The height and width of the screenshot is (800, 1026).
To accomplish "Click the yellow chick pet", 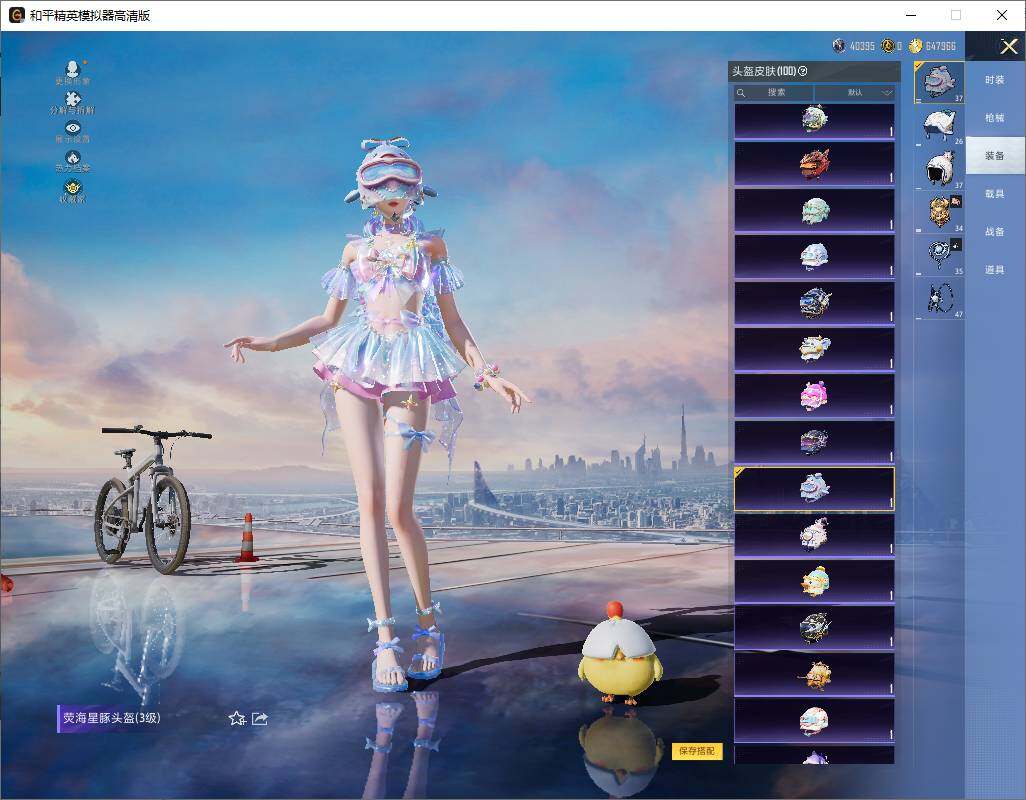I will [618, 654].
